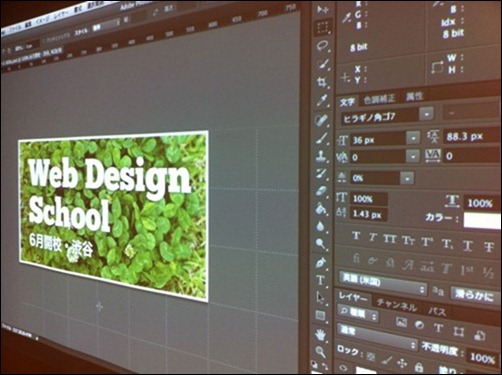502x375 pixels.
Task: Switch to the レイヤー panel tab
Action: coord(353,296)
